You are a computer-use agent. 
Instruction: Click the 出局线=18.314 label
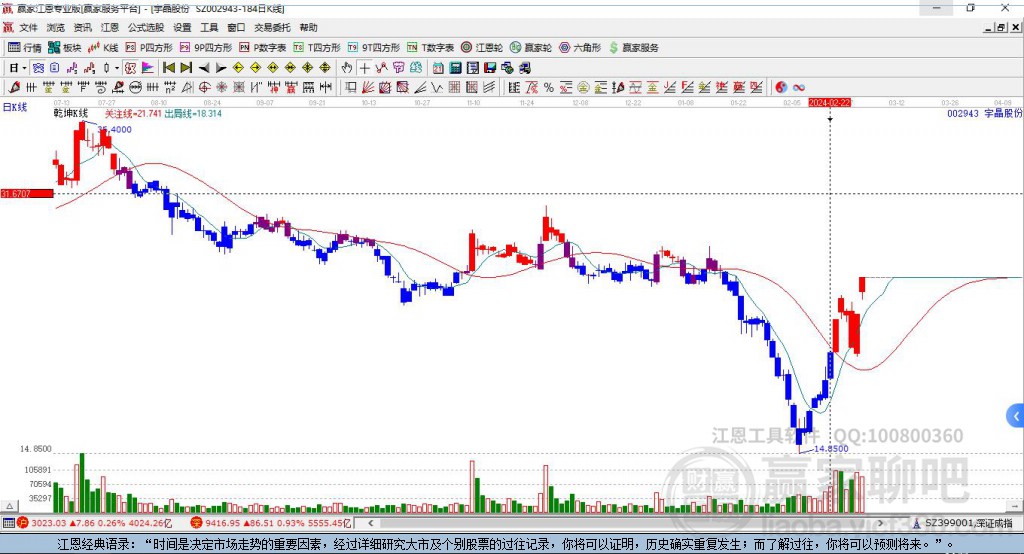193,114
